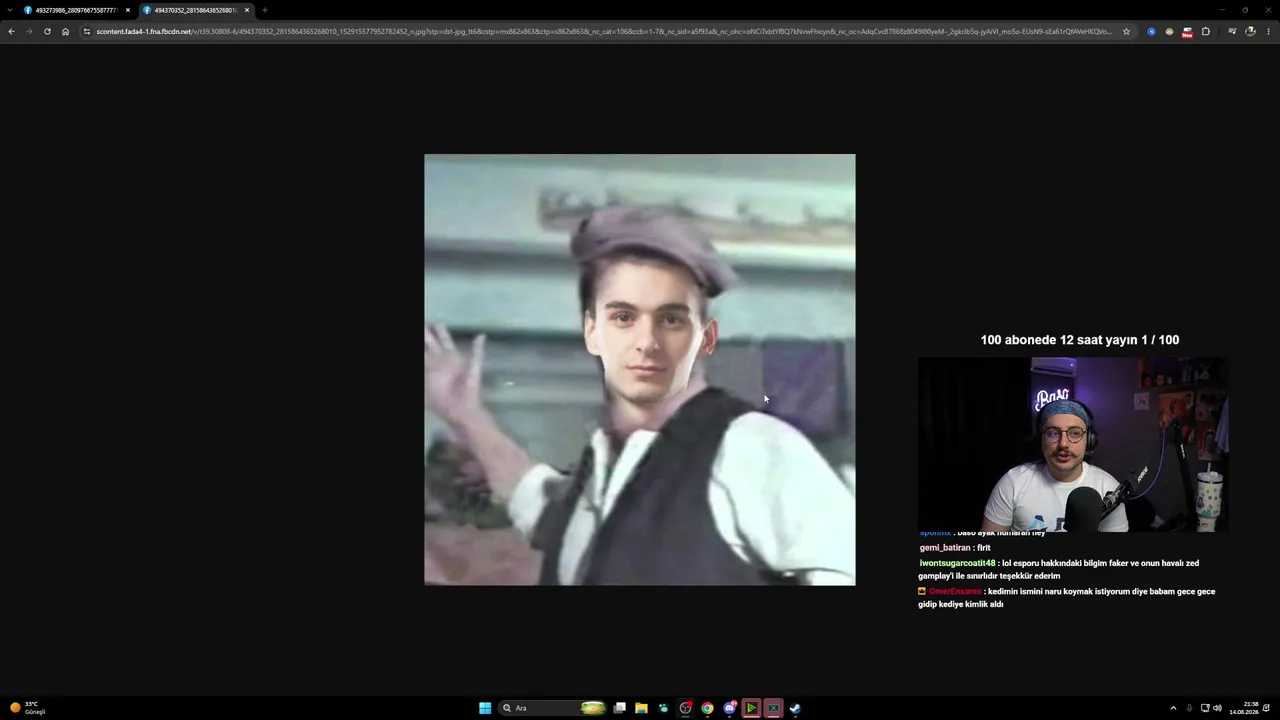The image size is (1280, 720).
Task: Open the three-dot browser menu
Action: pos(1268,31)
